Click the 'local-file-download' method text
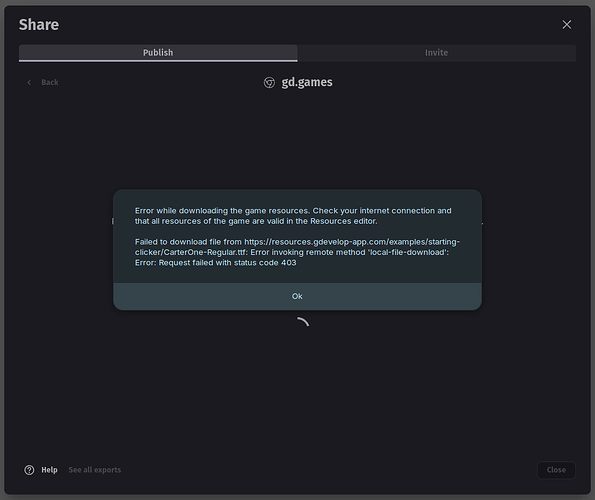The width and height of the screenshot is (595, 500). coord(407,252)
